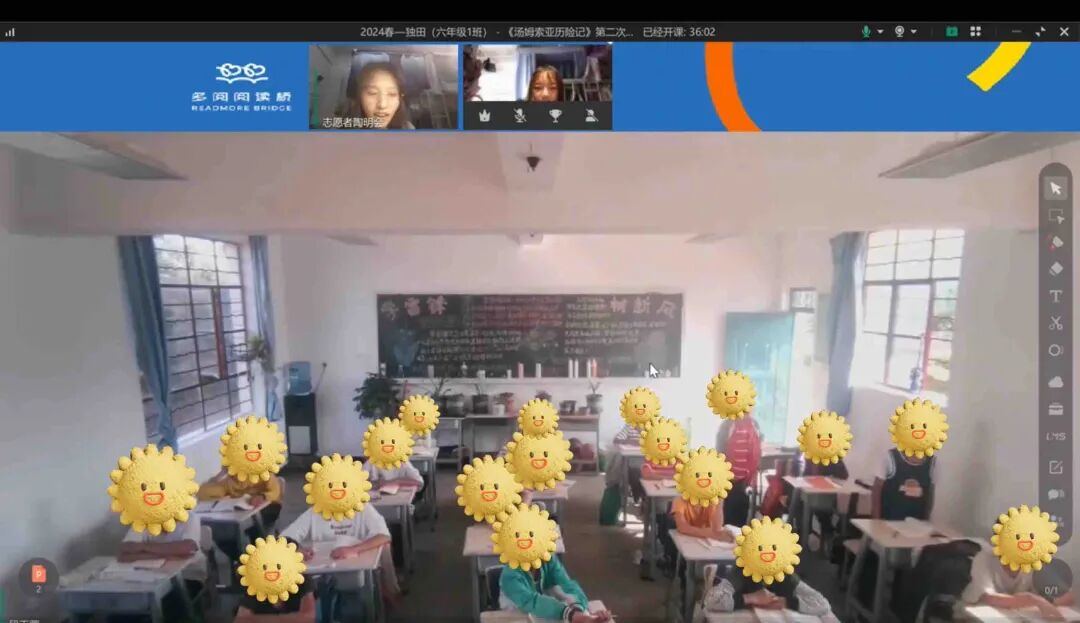Turn off the camera from the title bar

point(900,31)
